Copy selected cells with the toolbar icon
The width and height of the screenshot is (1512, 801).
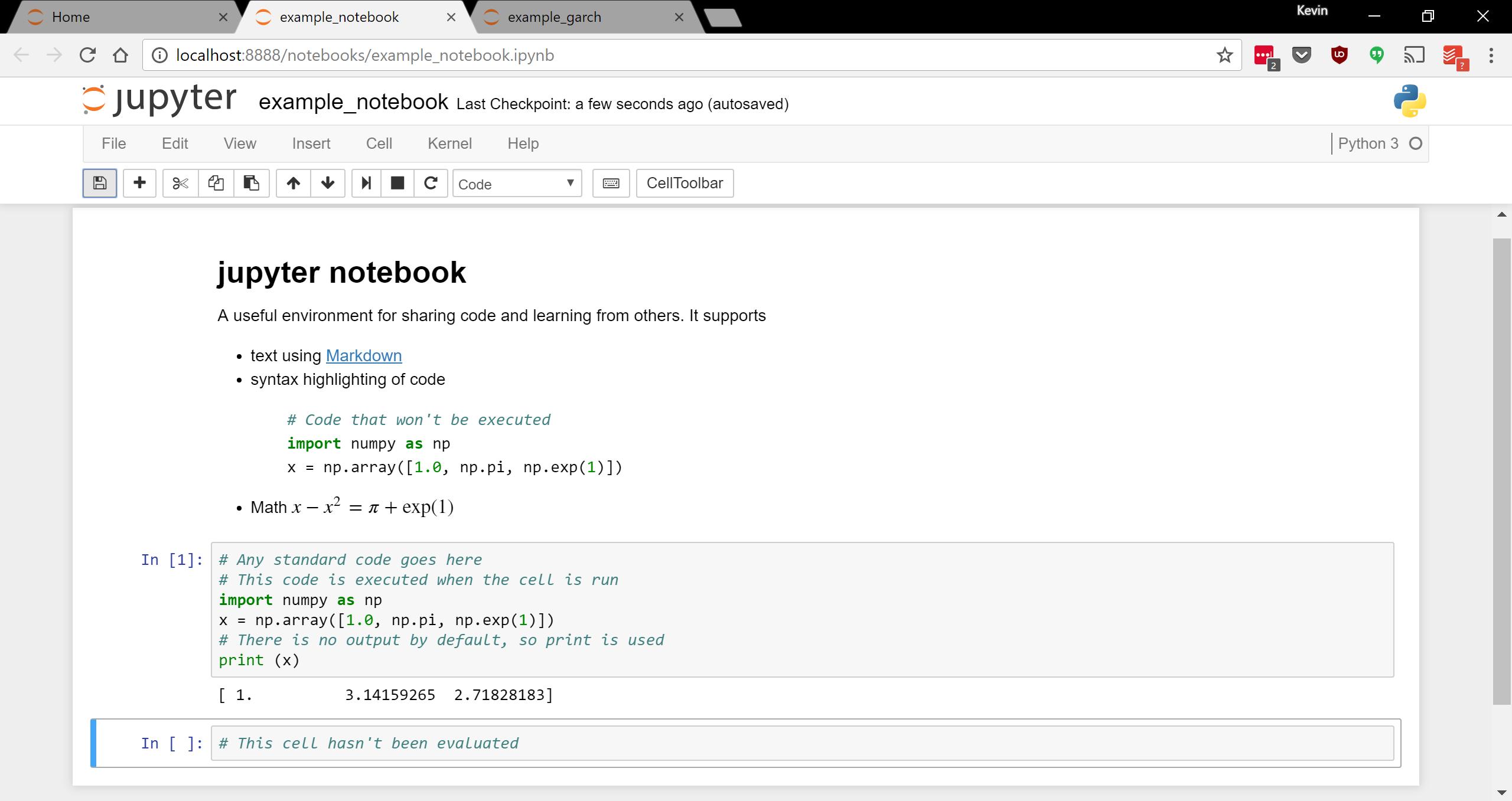(216, 183)
